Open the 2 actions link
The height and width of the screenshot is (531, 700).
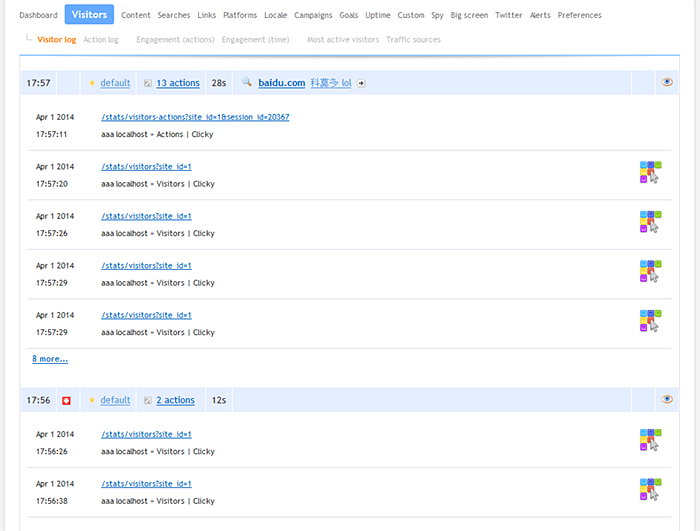175,400
